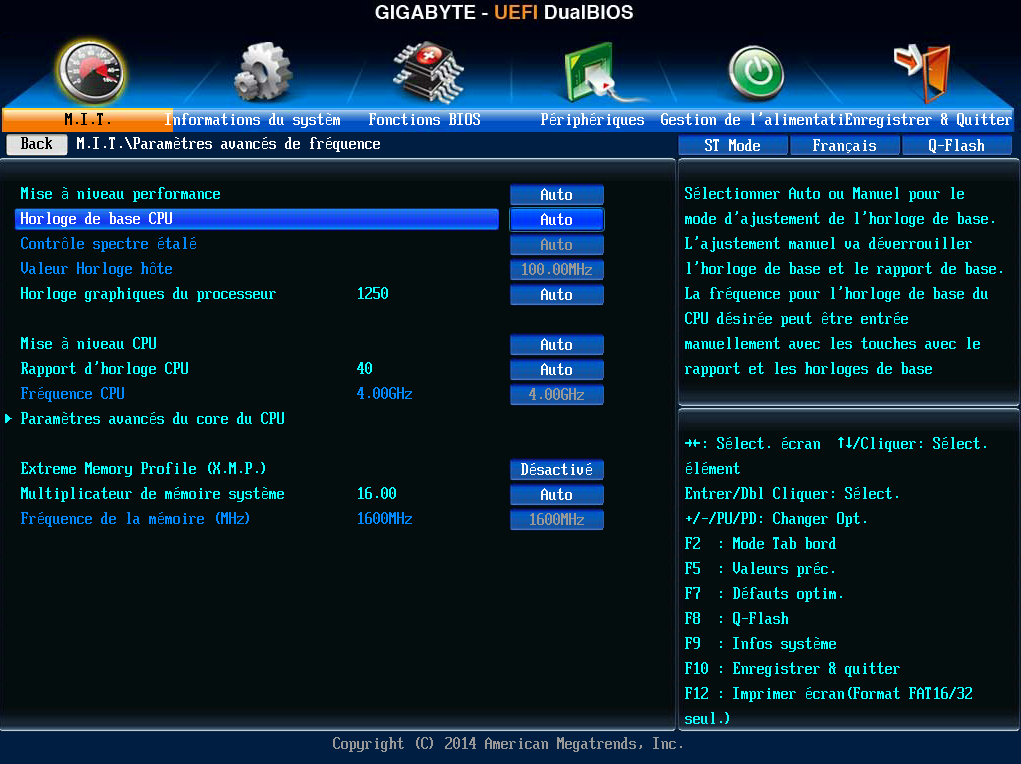Click the 4.00GHz CPU frequency box

tap(557, 395)
